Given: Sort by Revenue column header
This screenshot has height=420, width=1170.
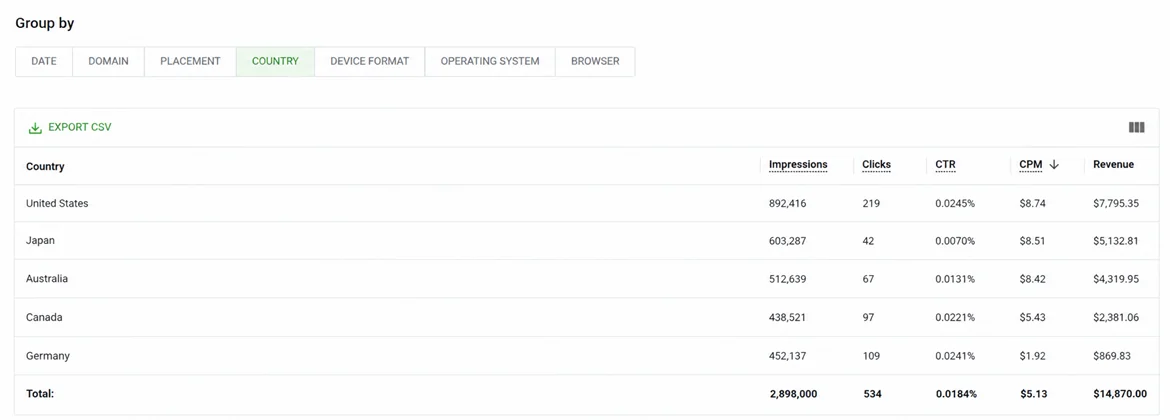Looking at the screenshot, I should click(x=1113, y=165).
